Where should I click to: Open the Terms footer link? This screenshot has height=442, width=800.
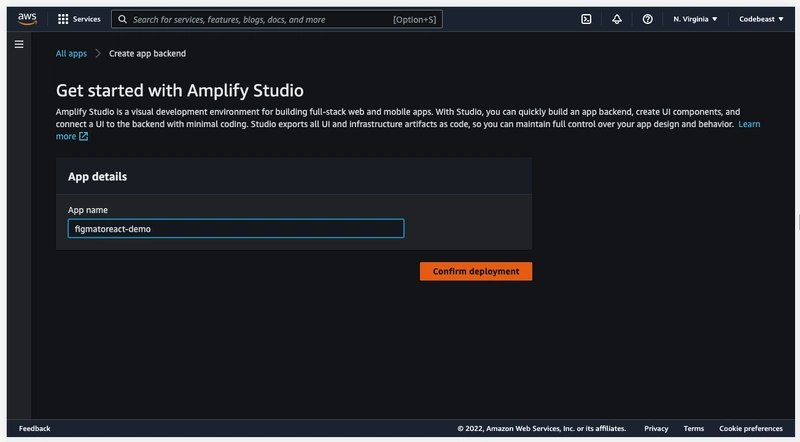coord(694,429)
